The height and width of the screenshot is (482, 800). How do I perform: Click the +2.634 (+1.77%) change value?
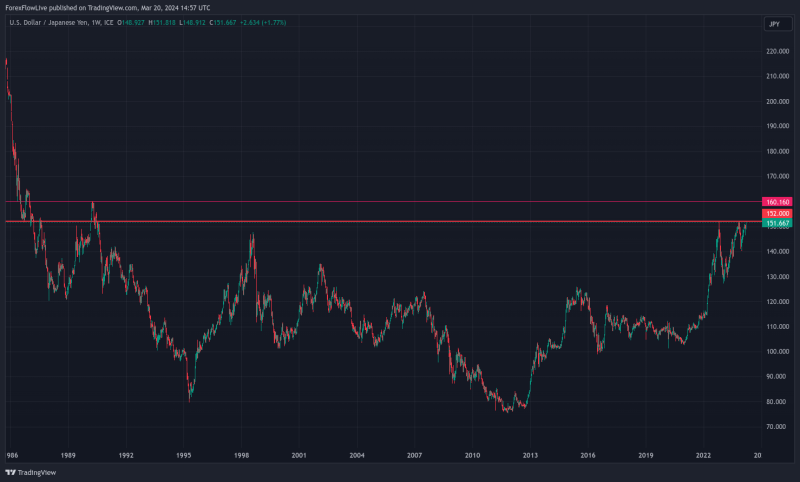click(263, 22)
